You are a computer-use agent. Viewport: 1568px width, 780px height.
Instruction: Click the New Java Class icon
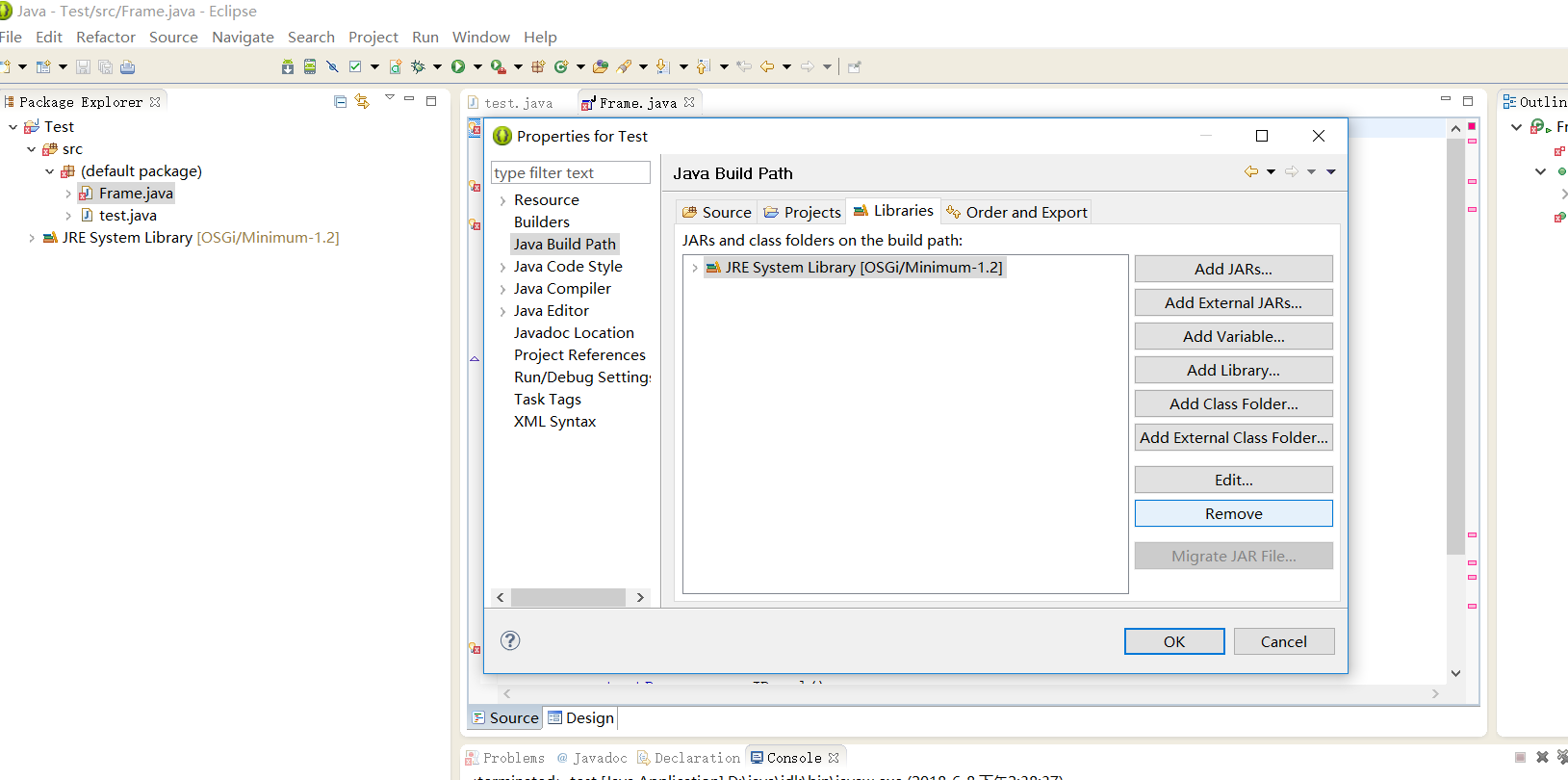pyautogui.click(x=561, y=66)
